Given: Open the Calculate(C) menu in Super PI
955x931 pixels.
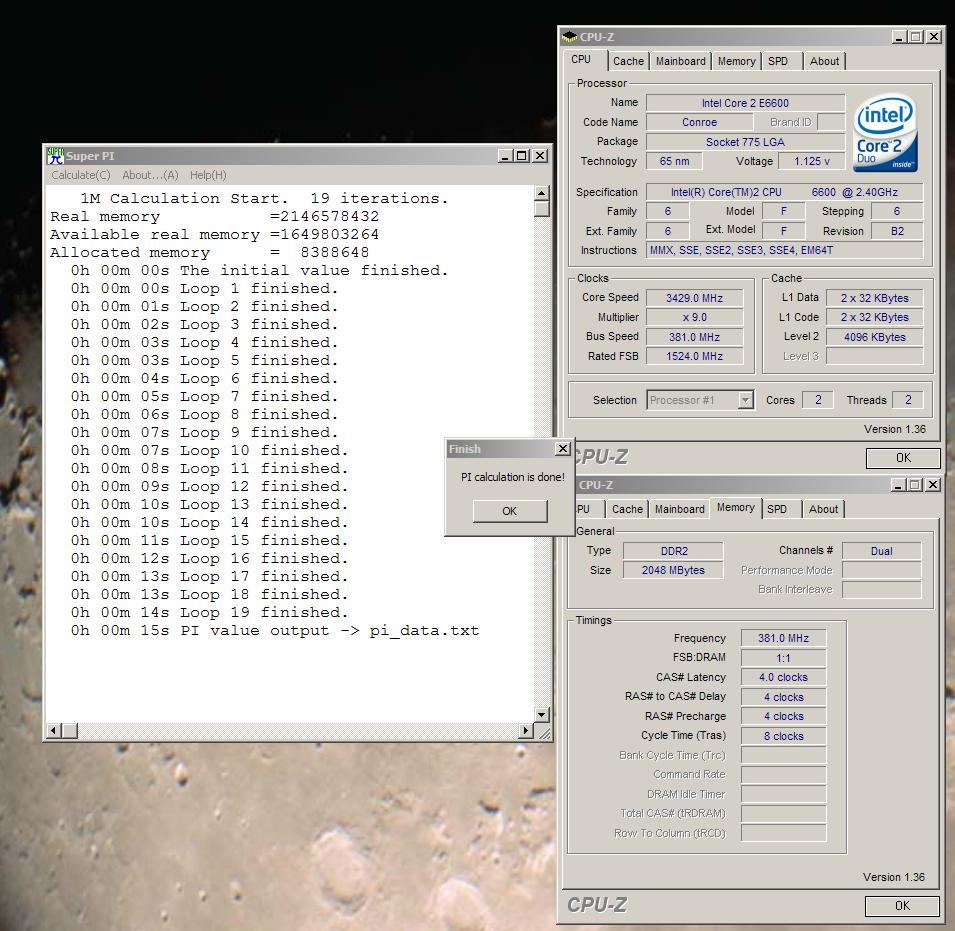Looking at the screenshot, I should (x=80, y=175).
